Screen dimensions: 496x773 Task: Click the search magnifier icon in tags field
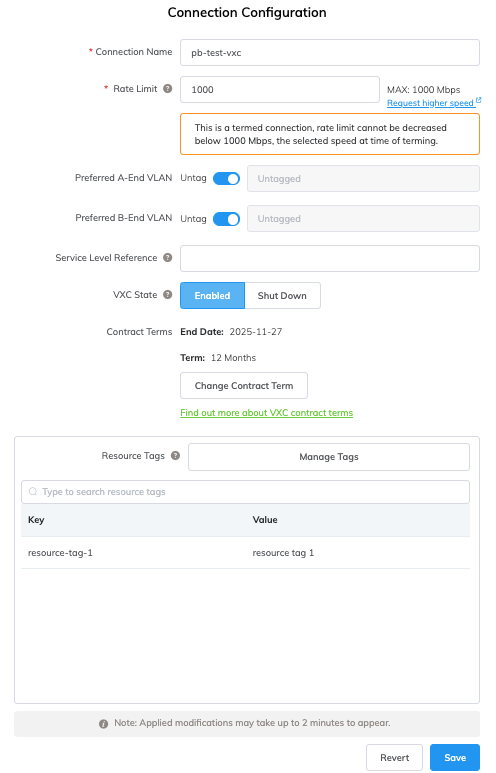[33, 492]
